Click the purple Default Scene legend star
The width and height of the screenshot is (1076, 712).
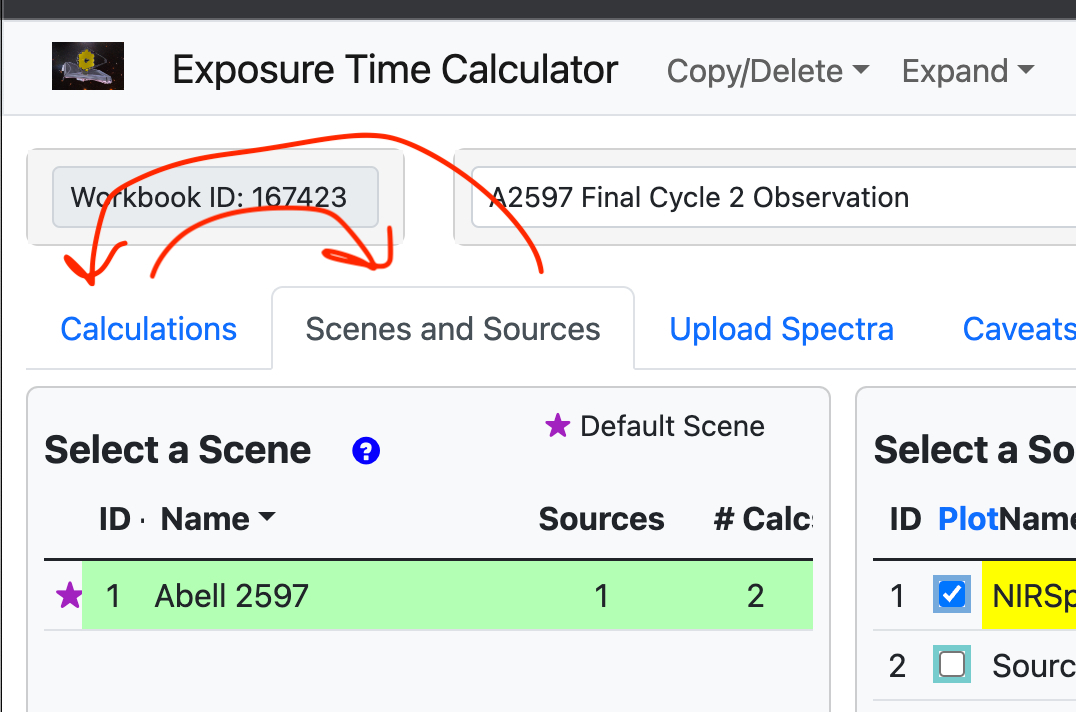pyautogui.click(x=557, y=426)
